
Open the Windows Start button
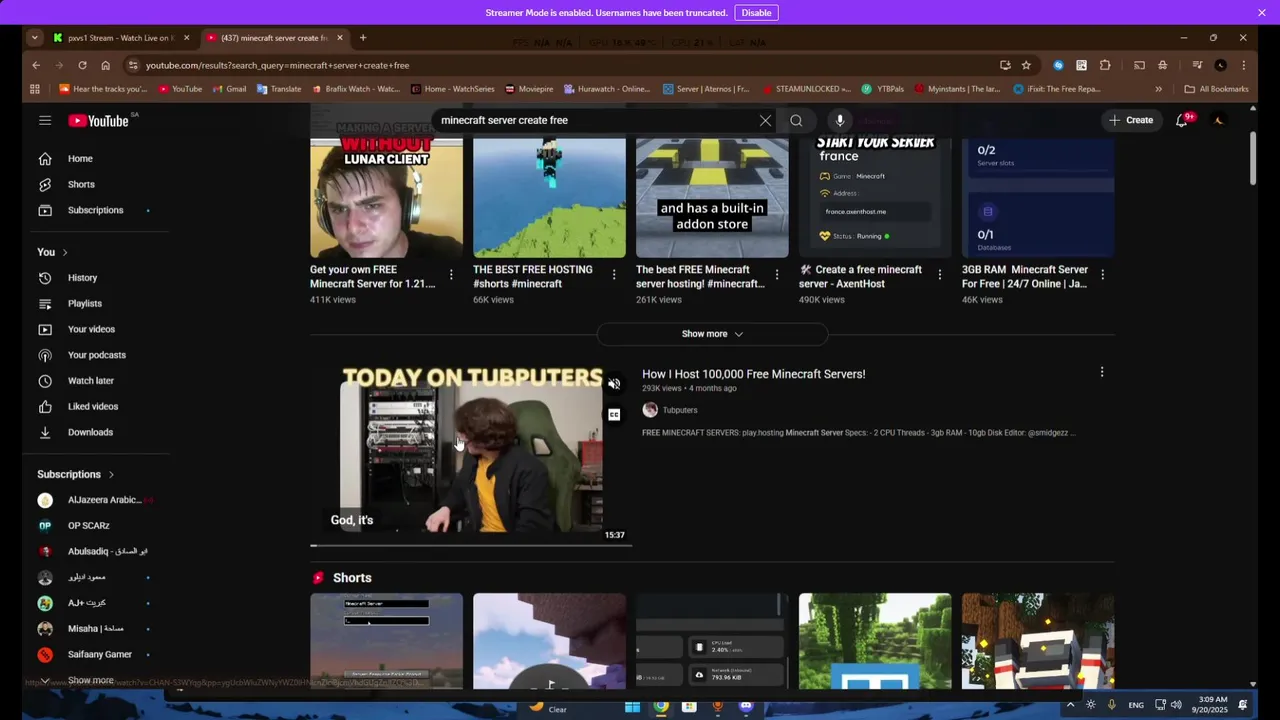point(632,707)
